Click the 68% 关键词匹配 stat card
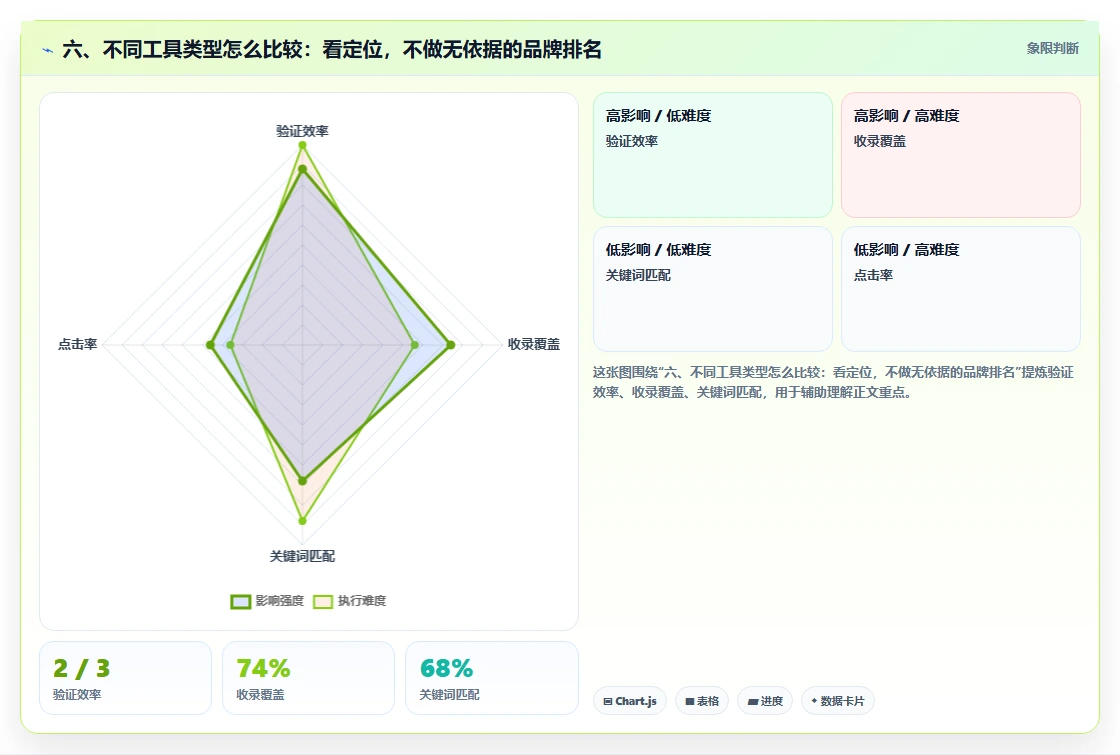 coord(491,678)
